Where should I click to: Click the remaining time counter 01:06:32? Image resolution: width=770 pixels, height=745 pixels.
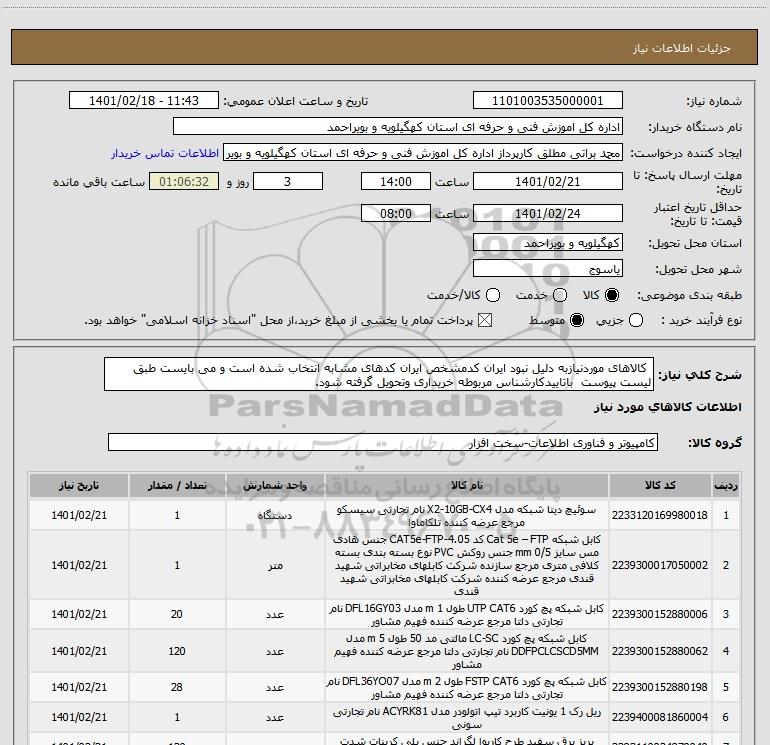(x=184, y=182)
